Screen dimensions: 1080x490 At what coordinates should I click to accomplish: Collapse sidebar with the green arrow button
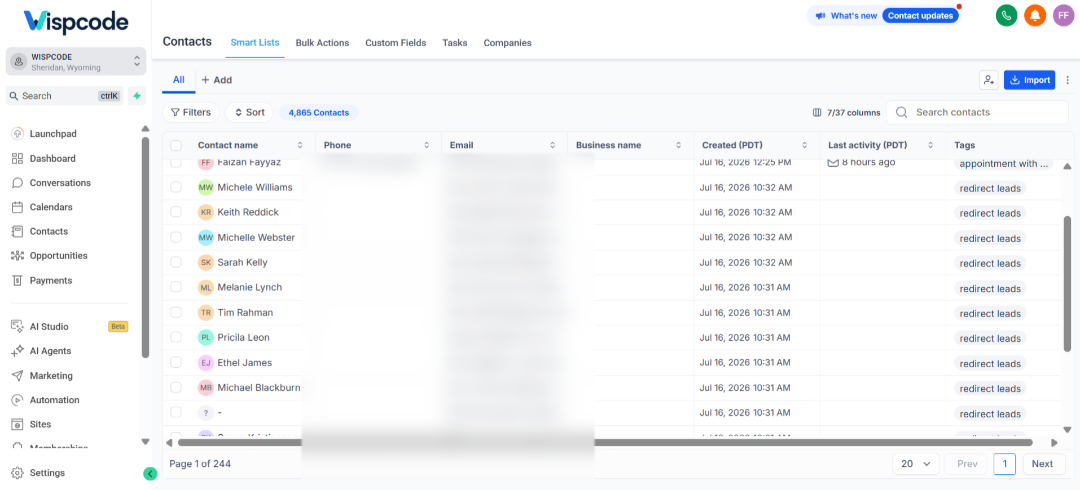point(150,473)
